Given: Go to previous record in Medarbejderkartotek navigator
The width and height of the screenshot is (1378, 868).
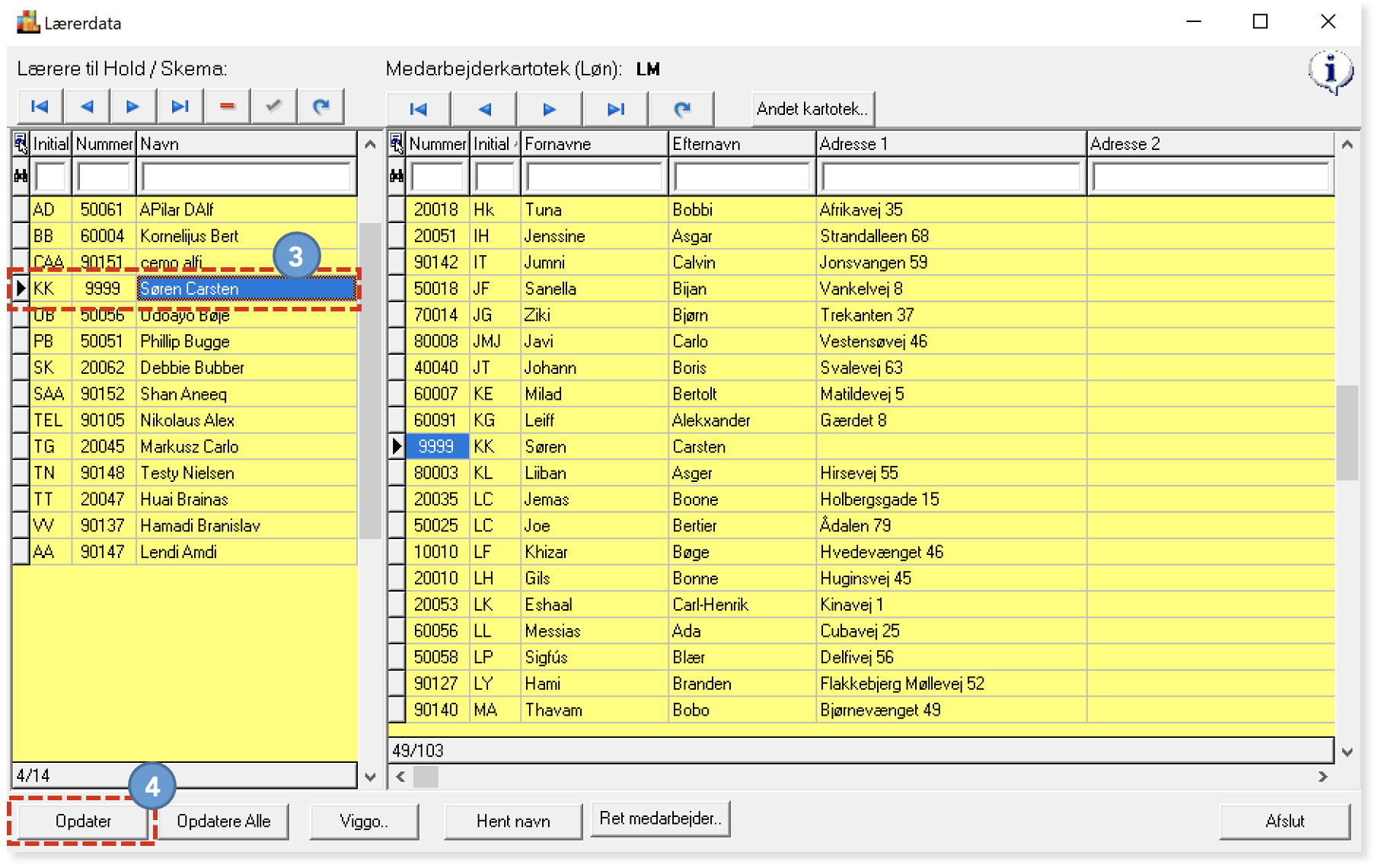Looking at the screenshot, I should pyautogui.click(x=484, y=109).
